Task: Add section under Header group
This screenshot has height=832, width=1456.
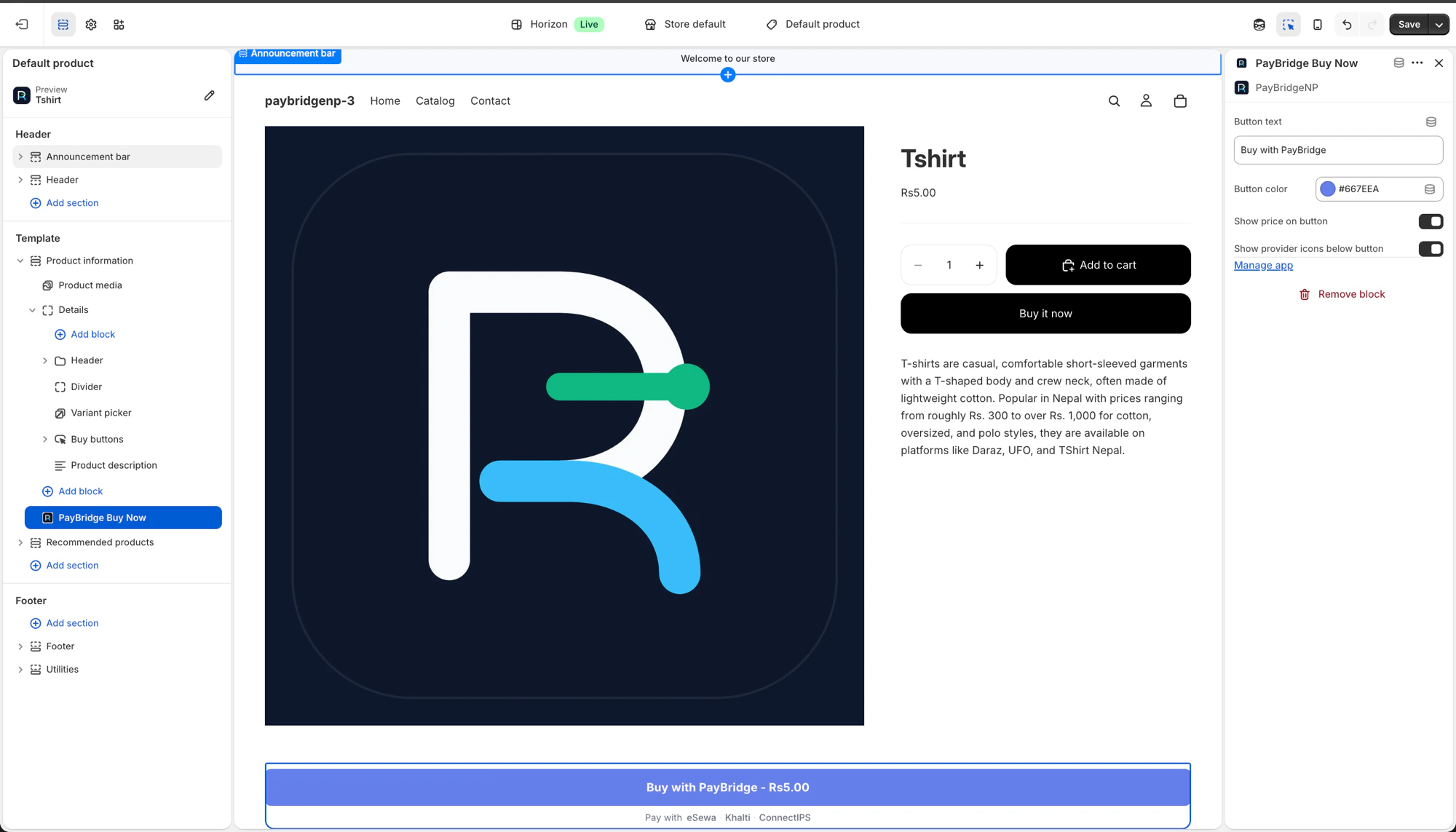Action: click(64, 203)
